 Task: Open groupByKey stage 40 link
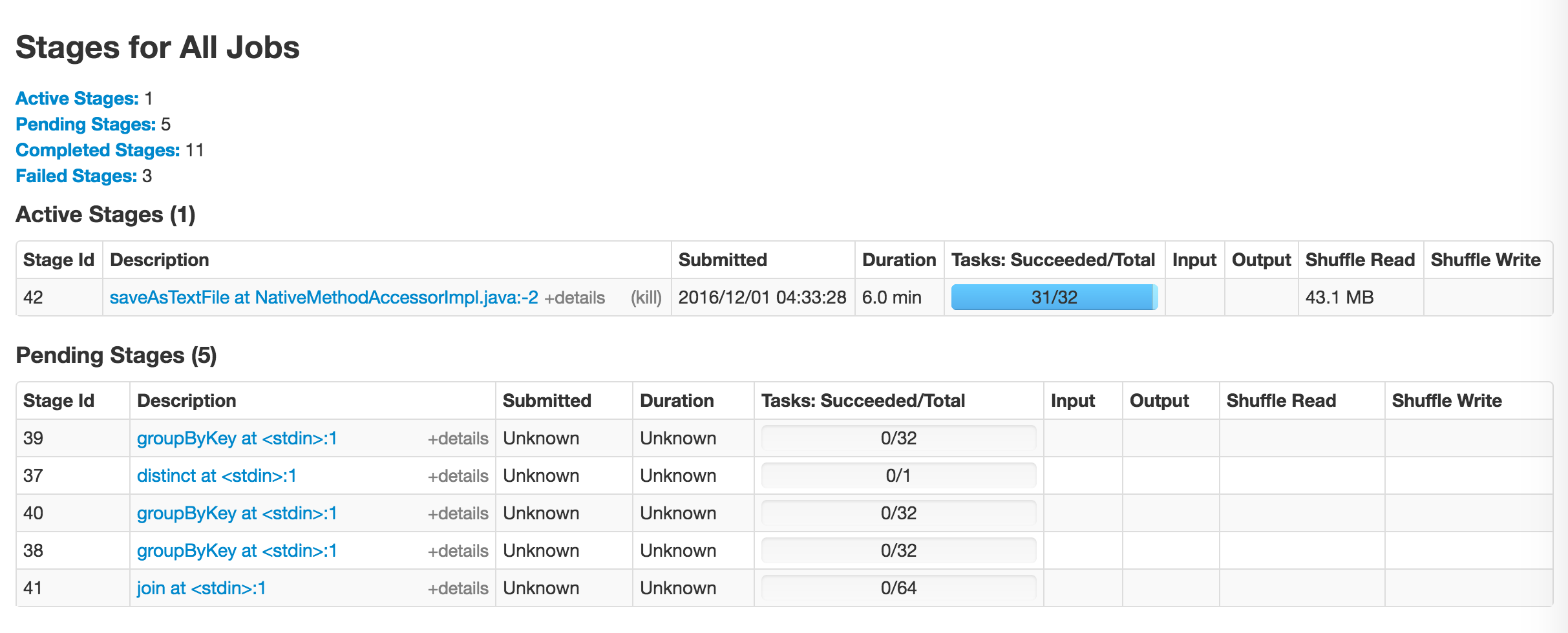237,513
